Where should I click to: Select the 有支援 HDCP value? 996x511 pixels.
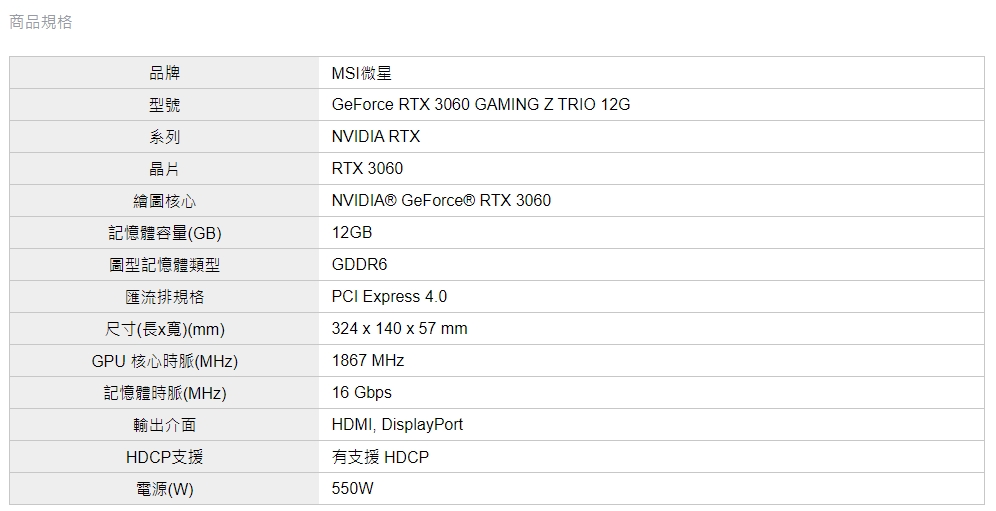coord(380,457)
